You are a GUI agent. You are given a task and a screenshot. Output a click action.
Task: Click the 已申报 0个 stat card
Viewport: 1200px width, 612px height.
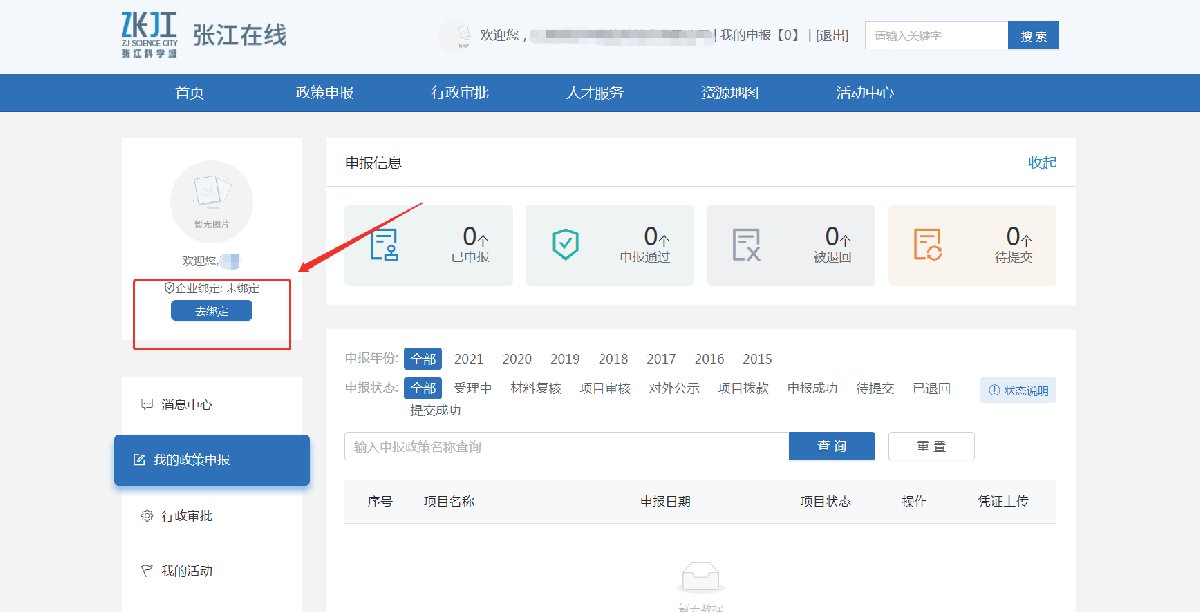pos(428,246)
